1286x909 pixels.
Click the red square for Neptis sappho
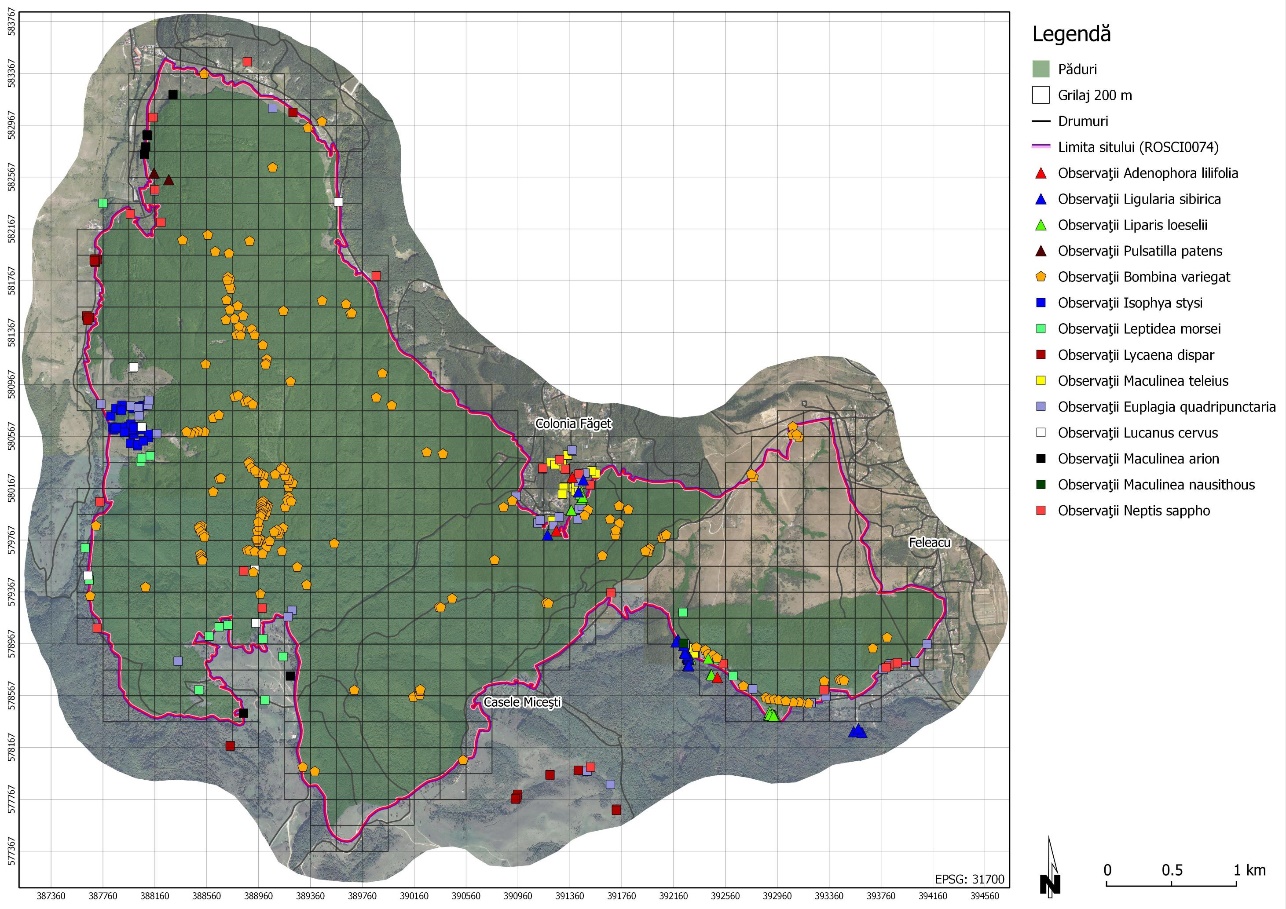tap(1041, 511)
